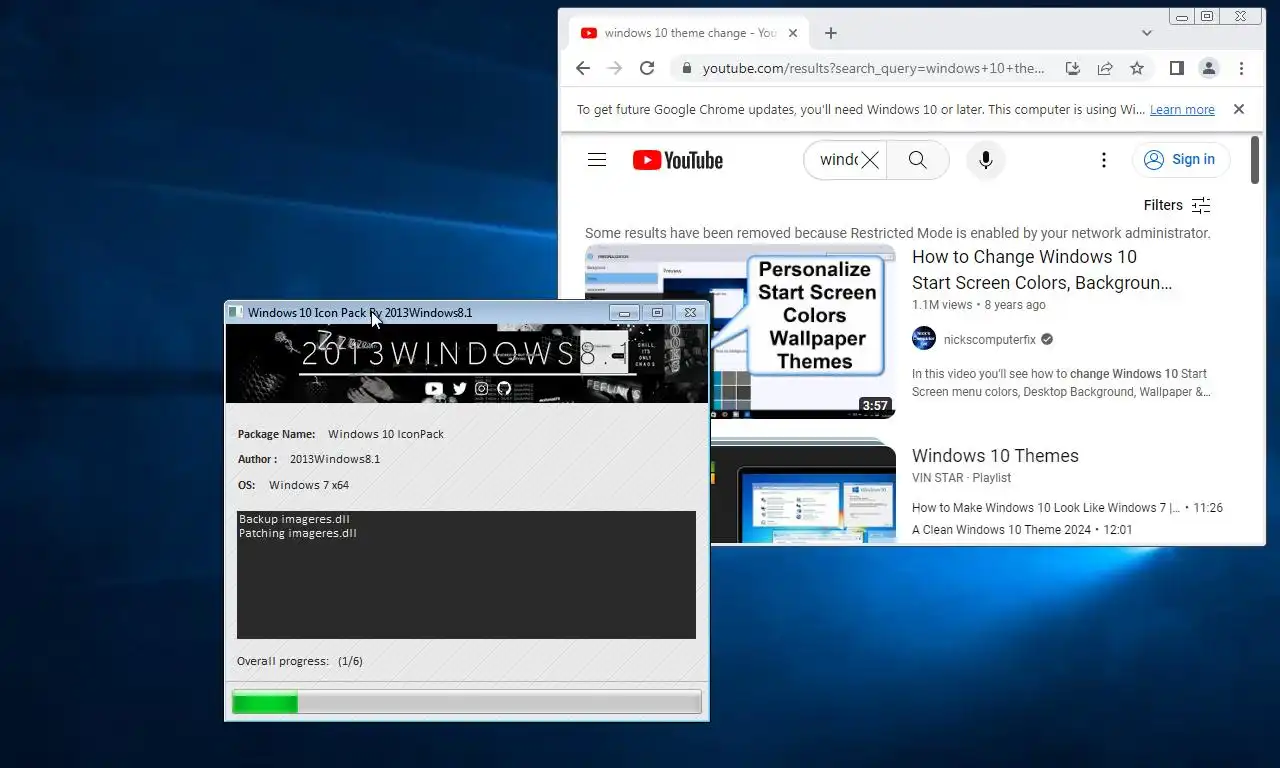View site information via the lock icon
The height and width of the screenshot is (768, 1280).
tap(686, 68)
